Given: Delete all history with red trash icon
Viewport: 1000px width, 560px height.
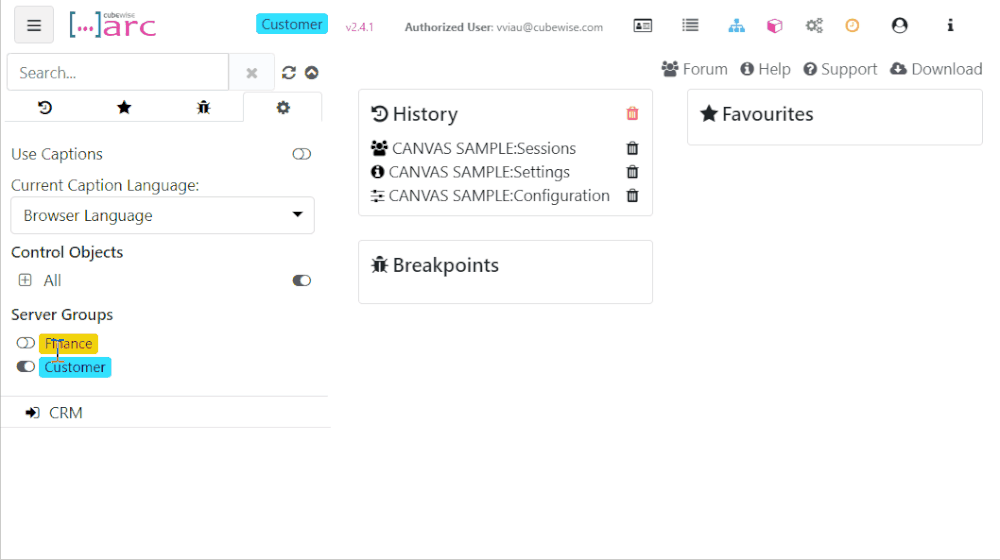Looking at the screenshot, I should click(x=632, y=114).
